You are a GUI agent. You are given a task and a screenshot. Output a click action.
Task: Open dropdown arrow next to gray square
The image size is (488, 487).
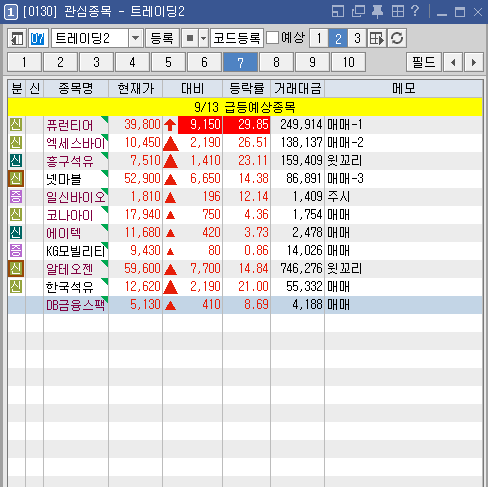coord(203,38)
